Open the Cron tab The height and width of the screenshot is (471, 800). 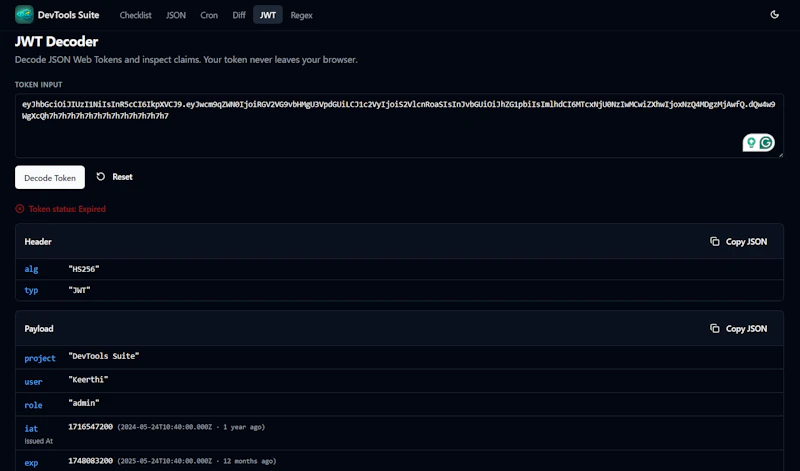click(x=209, y=15)
